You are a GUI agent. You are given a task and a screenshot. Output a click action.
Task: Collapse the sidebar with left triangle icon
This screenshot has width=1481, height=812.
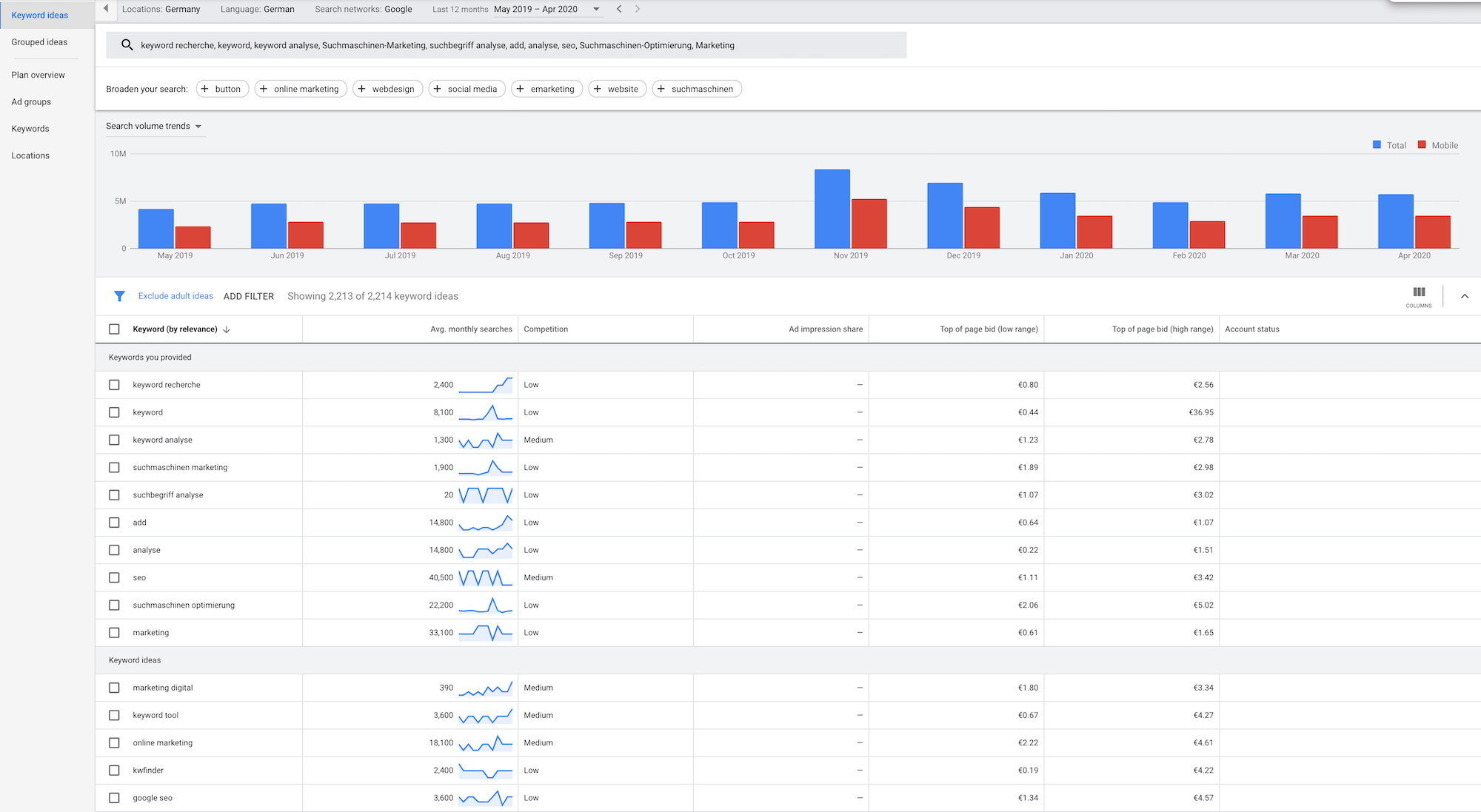pyautogui.click(x=106, y=9)
